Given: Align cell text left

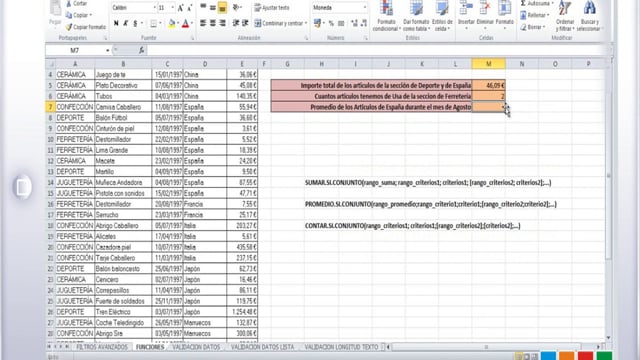Looking at the screenshot, I should point(203,23).
